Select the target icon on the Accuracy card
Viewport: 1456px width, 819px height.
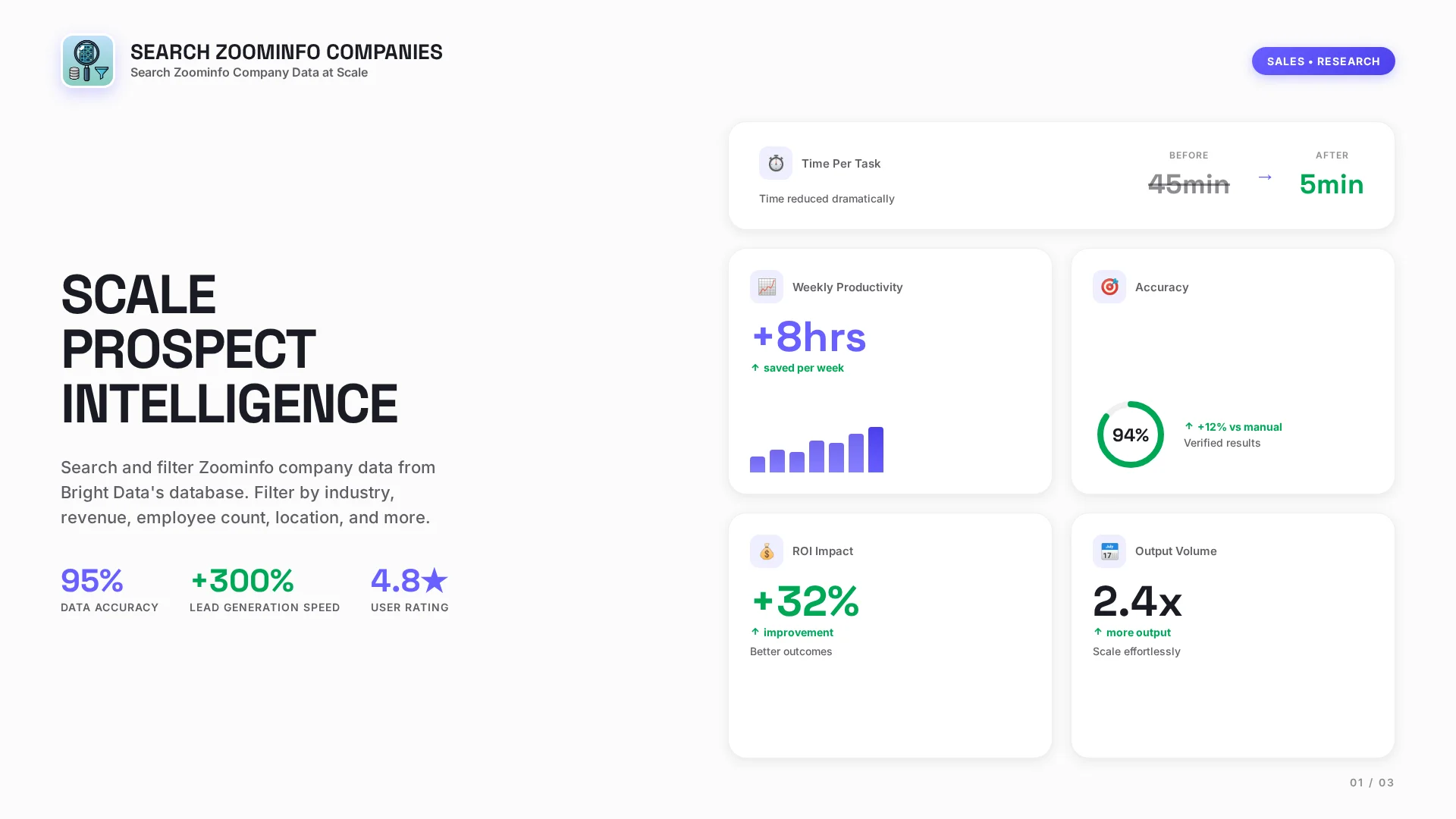click(1109, 287)
